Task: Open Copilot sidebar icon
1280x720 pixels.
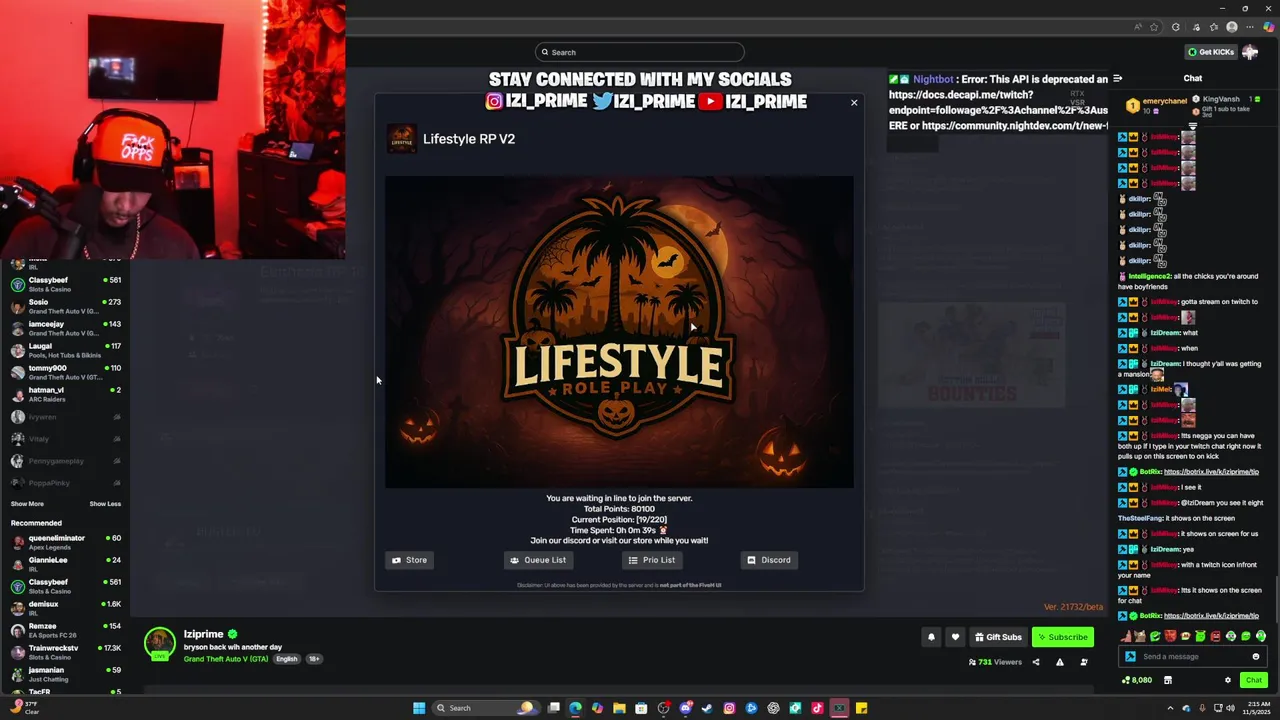Action: [1268, 27]
